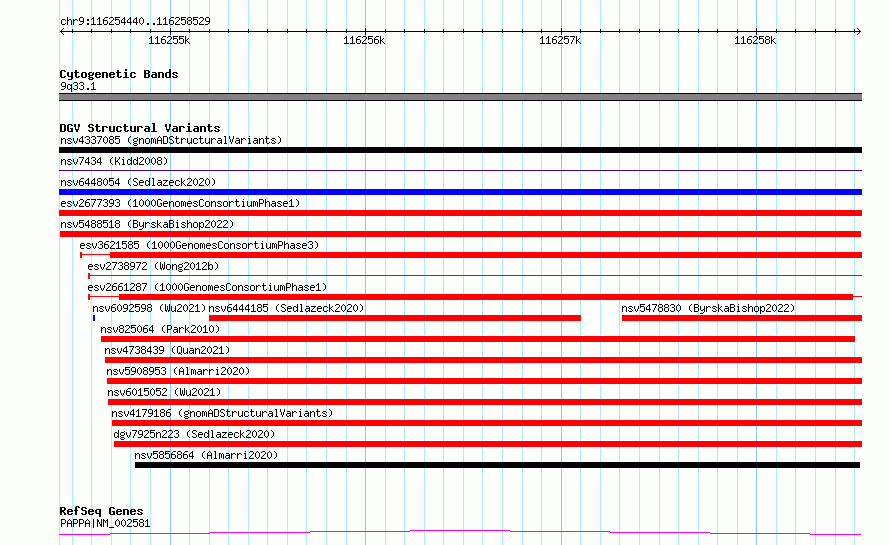Click the black nsv5856864 variant bar

[497, 465]
